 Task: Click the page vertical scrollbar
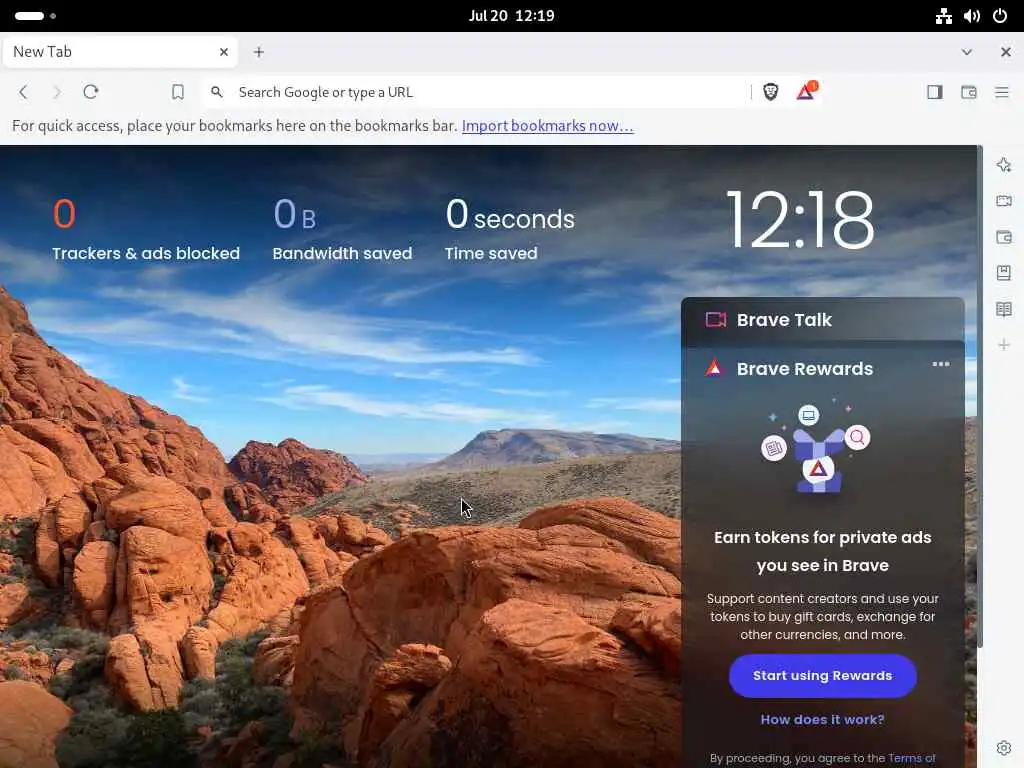980,396
